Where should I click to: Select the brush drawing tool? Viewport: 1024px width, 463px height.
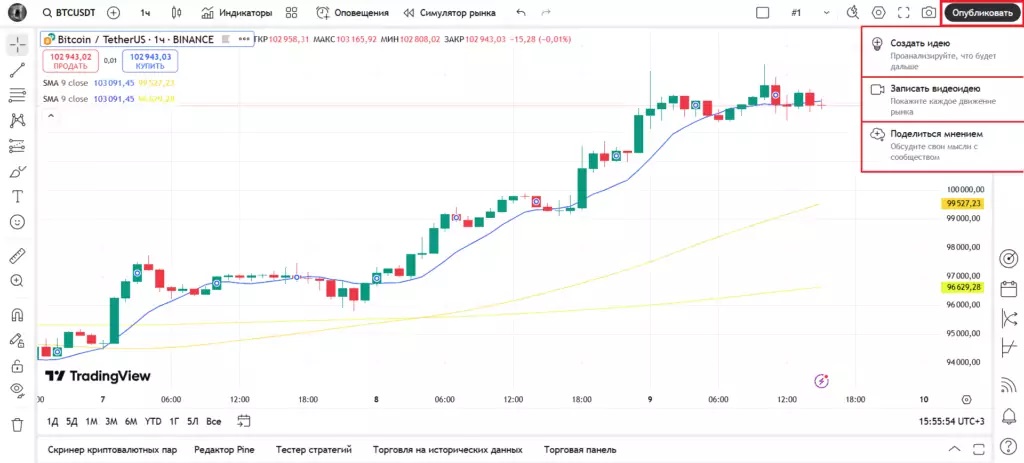click(18, 172)
